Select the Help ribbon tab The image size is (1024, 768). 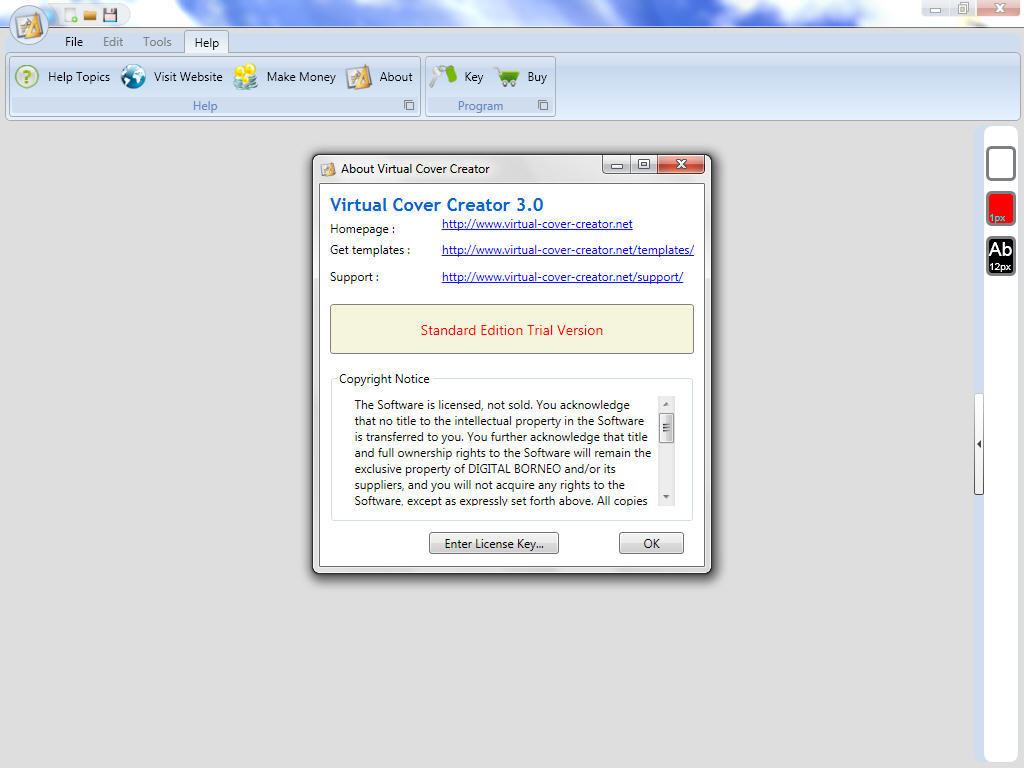click(206, 42)
